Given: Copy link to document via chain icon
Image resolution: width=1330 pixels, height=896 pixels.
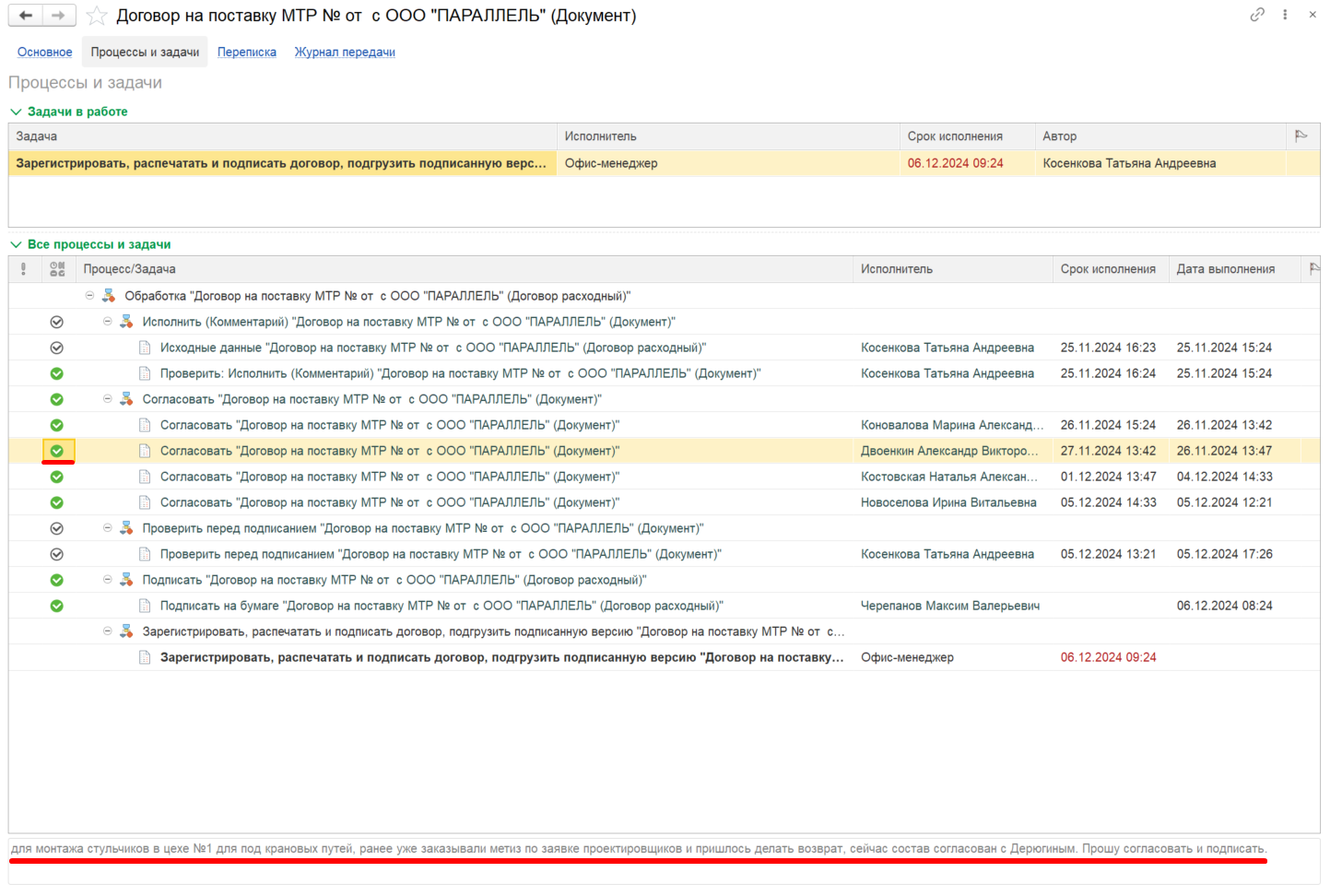Looking at the screenshot, I should 1257,14.
